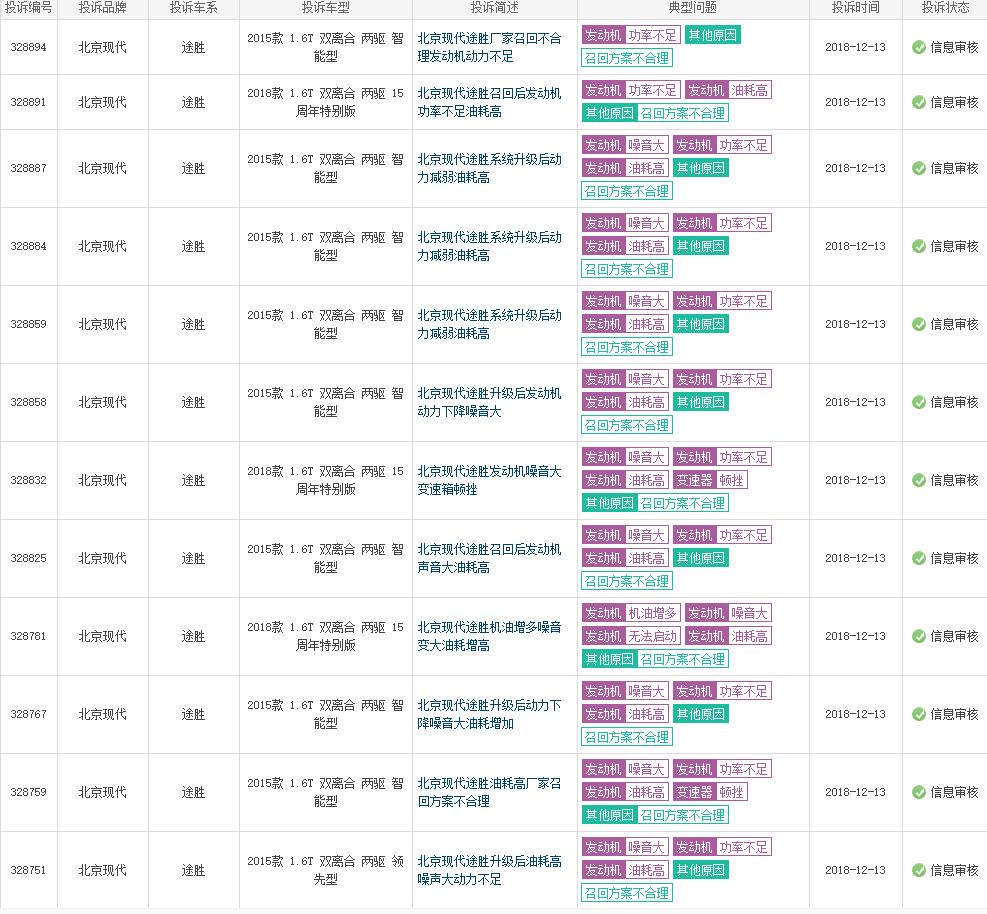Image resolution: width=987 pixels, height=914 pixels.
Task: Click status check icon beside complaint 328859
Action: (918, 324)
